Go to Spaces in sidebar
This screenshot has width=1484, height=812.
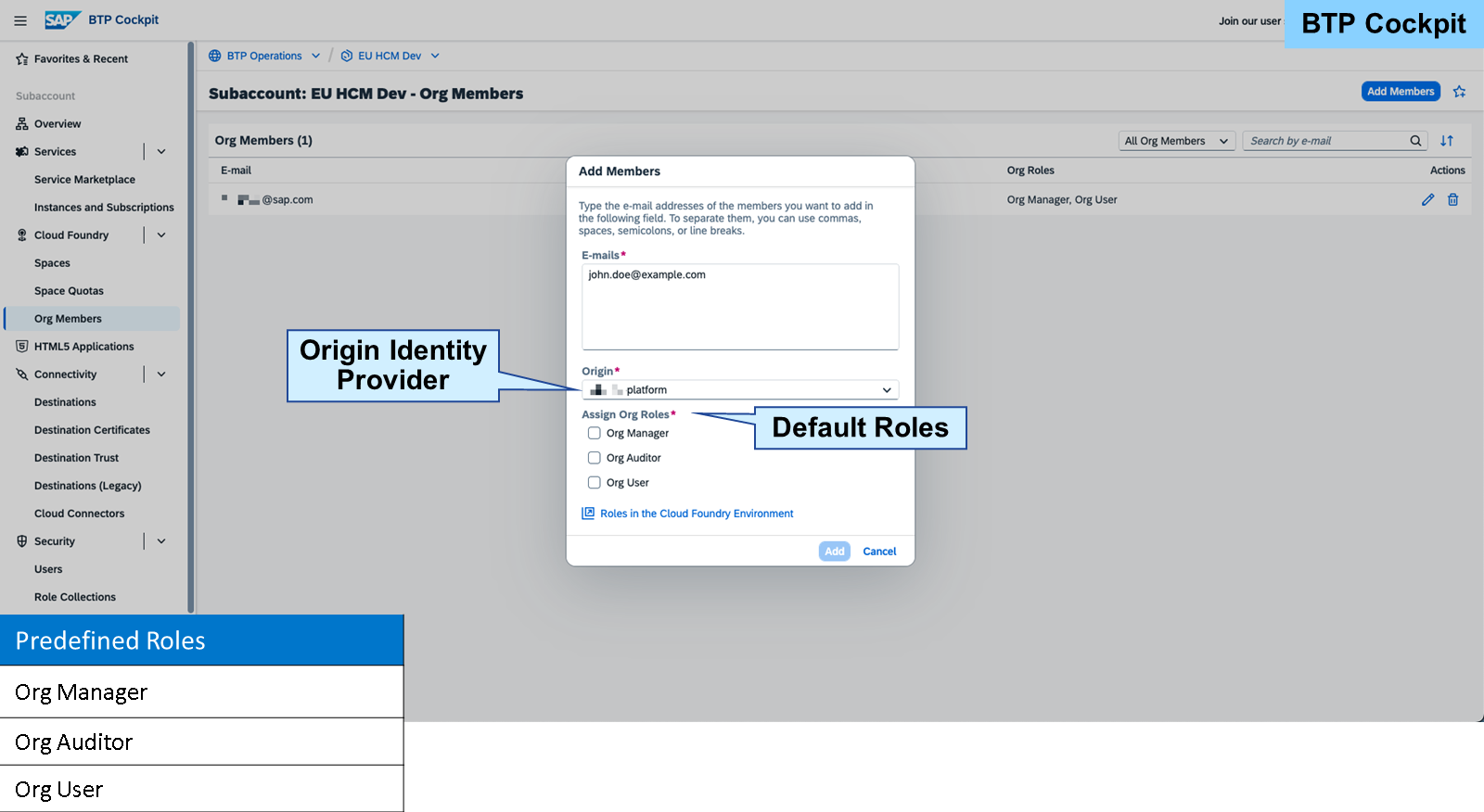tap(52, 263)
